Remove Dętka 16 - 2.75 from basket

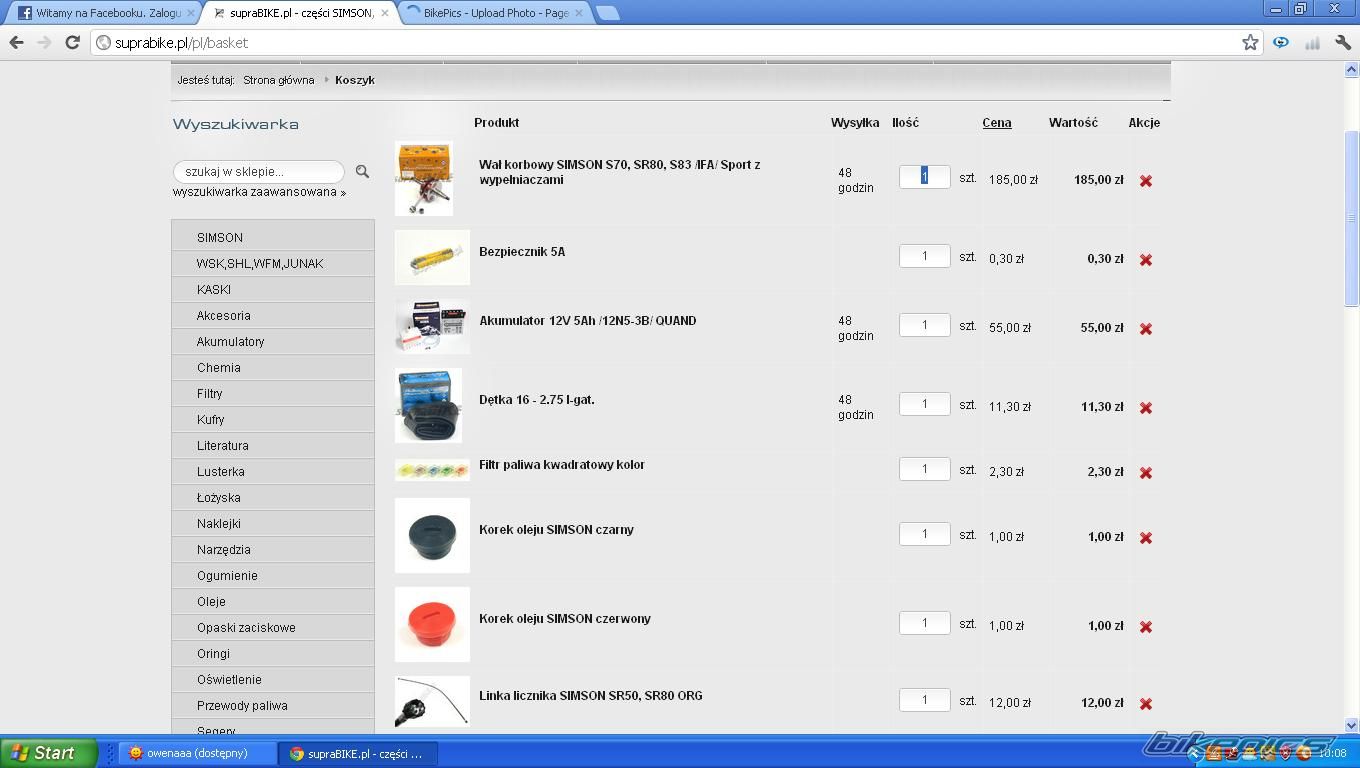[1146, 408]
